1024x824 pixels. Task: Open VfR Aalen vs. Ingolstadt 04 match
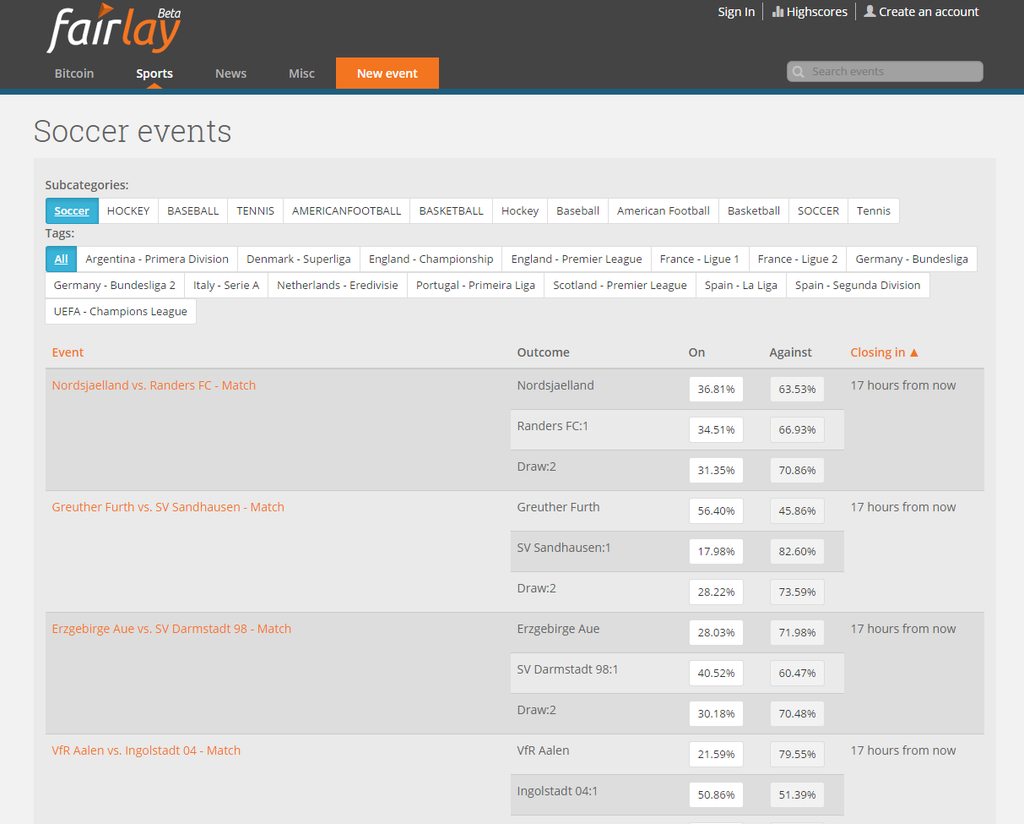(x=146, y=751)
